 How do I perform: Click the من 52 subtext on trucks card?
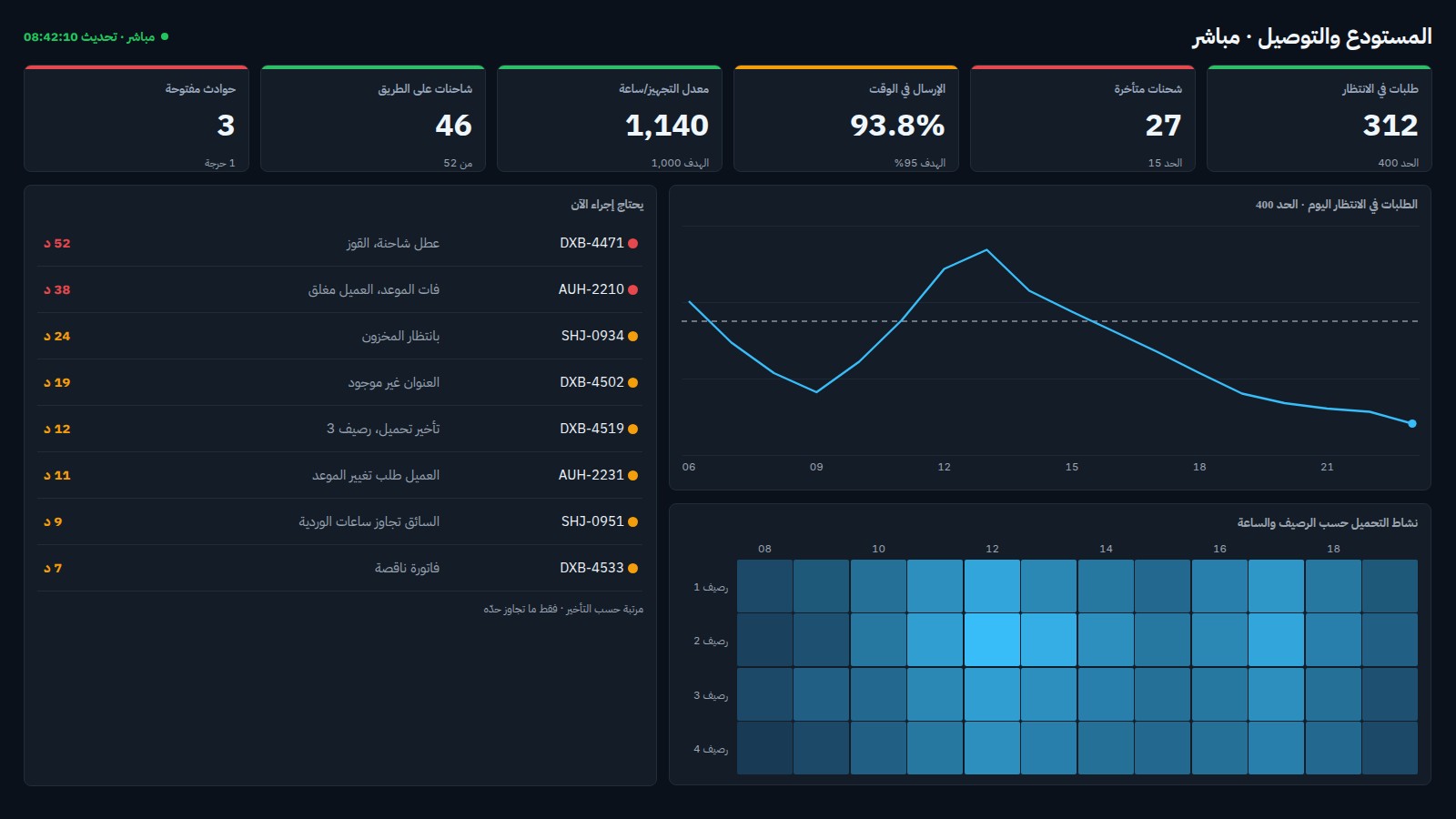tap(458, 163)
